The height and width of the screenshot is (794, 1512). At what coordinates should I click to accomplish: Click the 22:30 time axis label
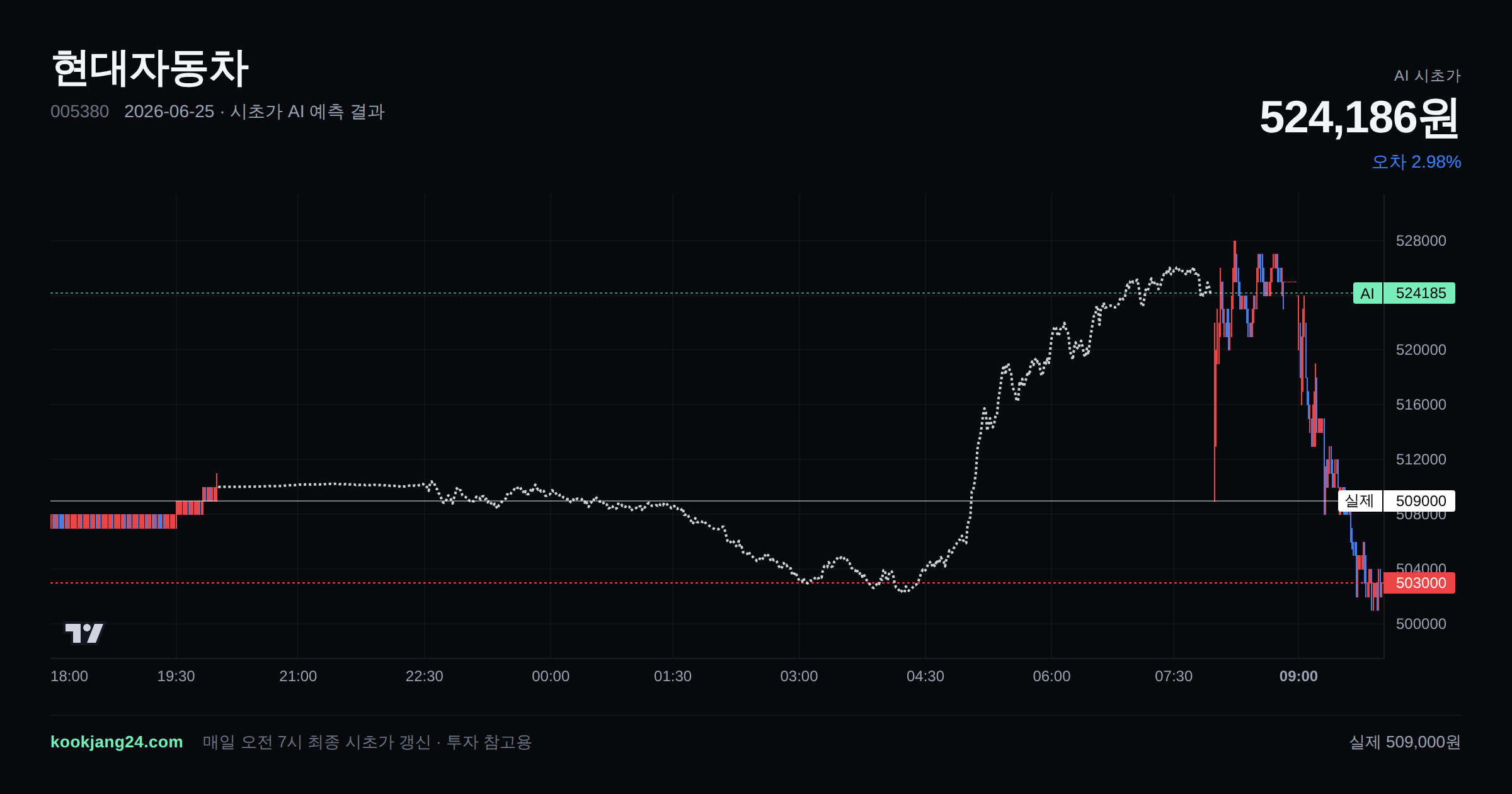tap(424, 676)
